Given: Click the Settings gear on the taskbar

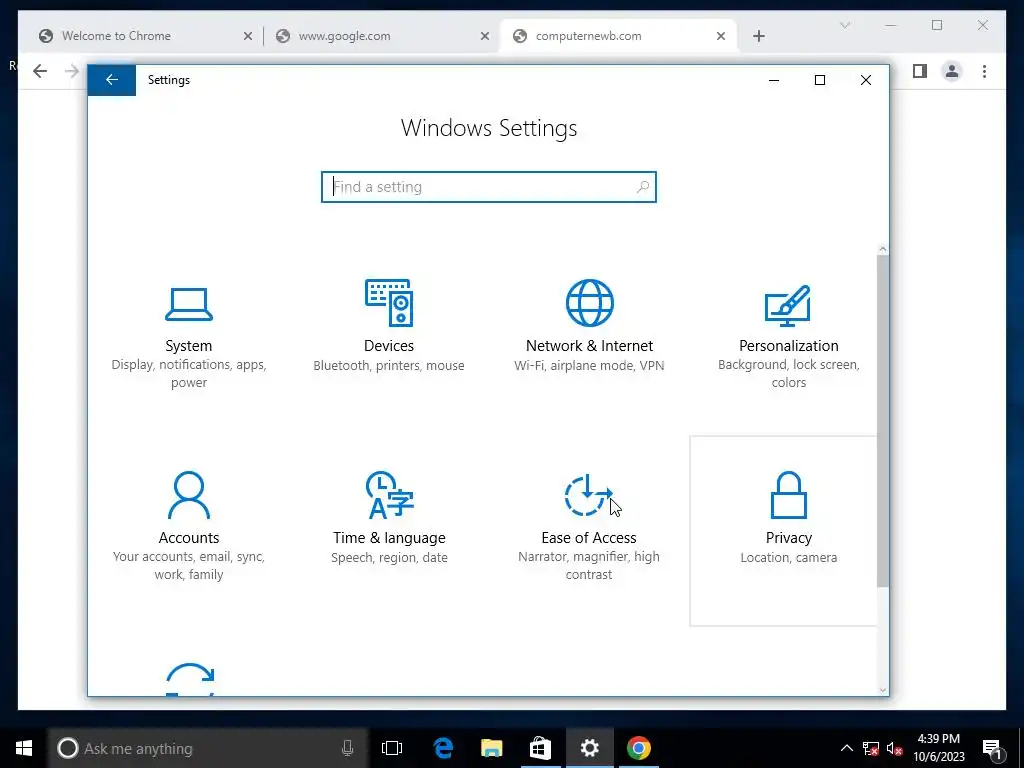Looking at the screenshot, I should coord(589,748).
